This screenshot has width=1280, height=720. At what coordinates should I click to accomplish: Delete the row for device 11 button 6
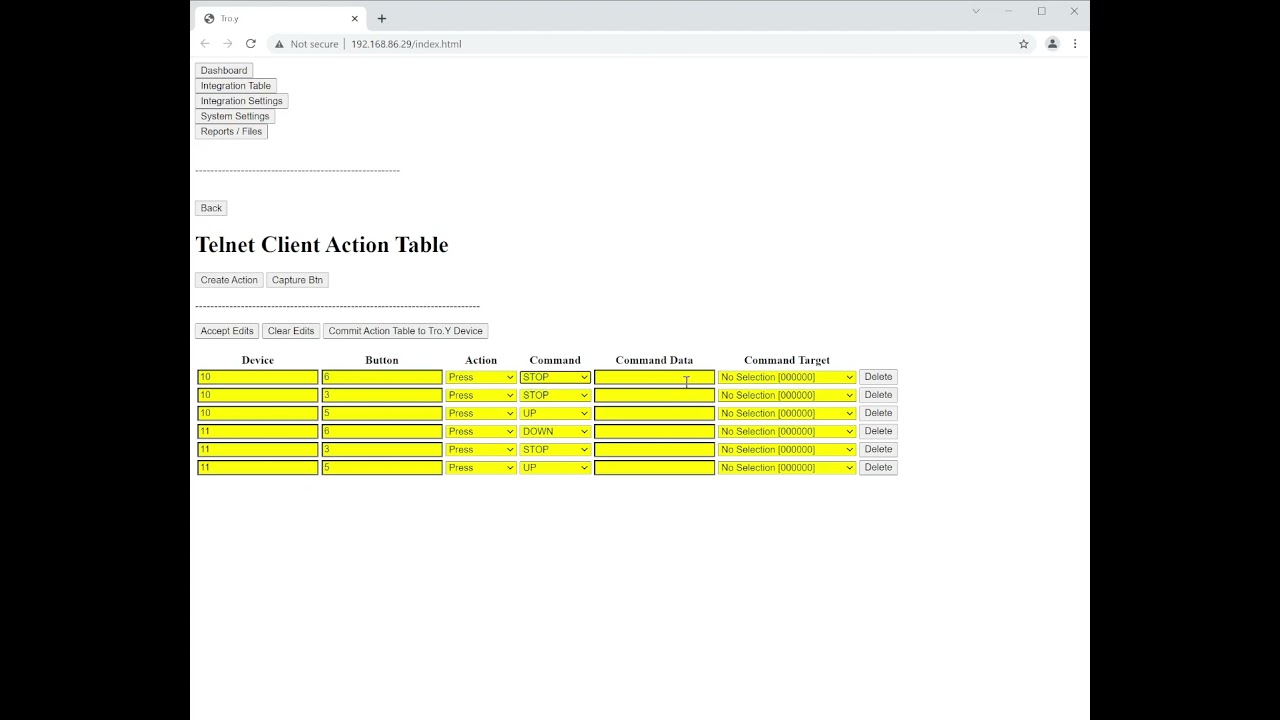pyautogui.click(x=878, y=431)
